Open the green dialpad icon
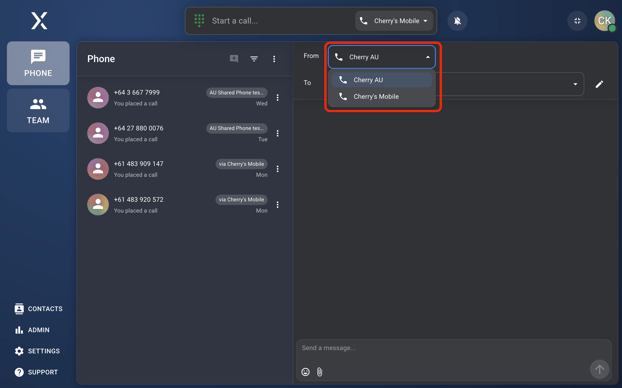This screenshot has height=388, width=622. click(x=199, y=20)
